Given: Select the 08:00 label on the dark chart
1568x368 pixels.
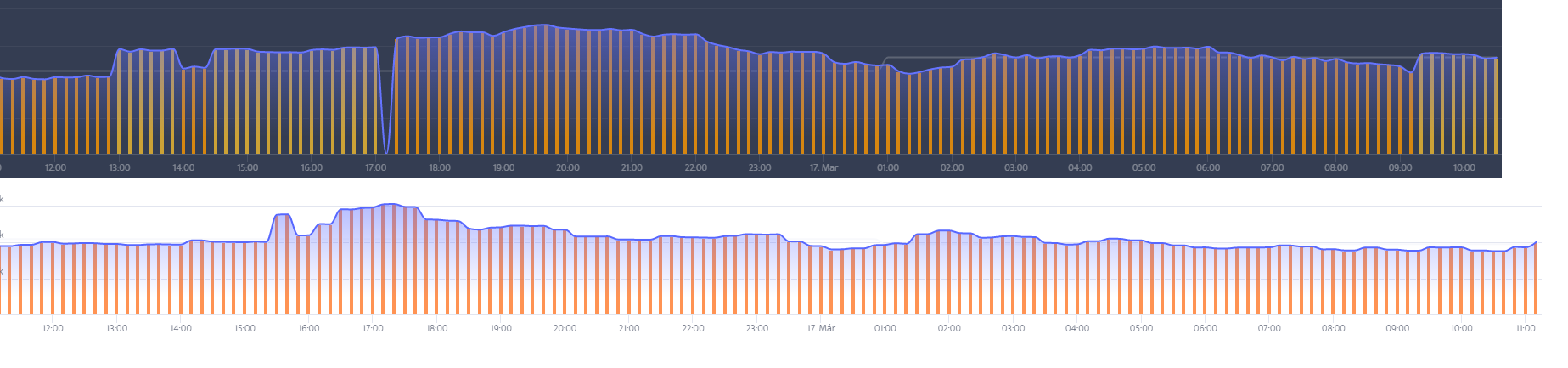Looking at the screenshot, I should click(x=1336, y=167).
